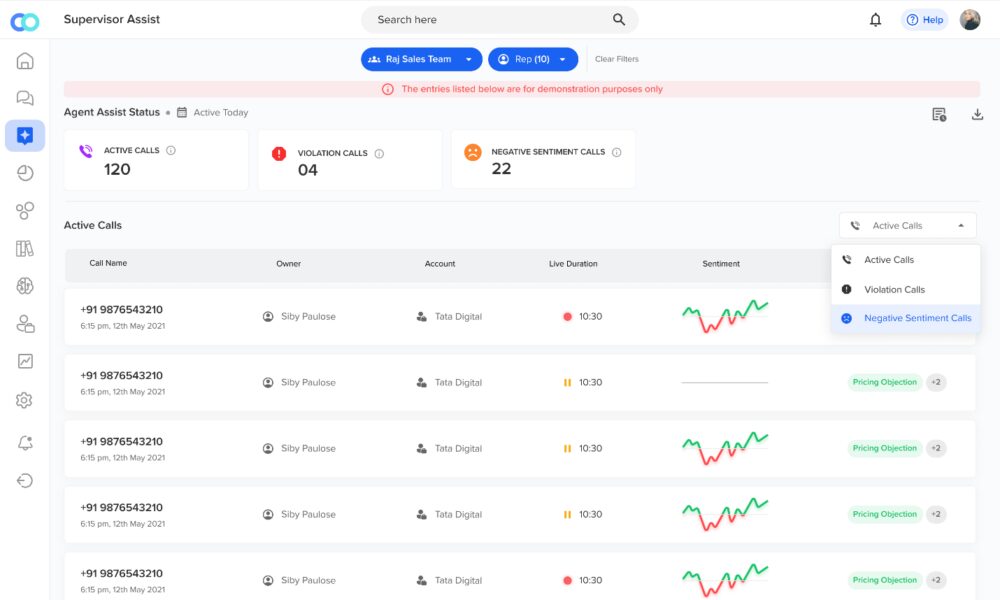Collapse the Active Calls filter dropdown
The width and height of the screenshot is (1000, 600).
tap(907, 226)
